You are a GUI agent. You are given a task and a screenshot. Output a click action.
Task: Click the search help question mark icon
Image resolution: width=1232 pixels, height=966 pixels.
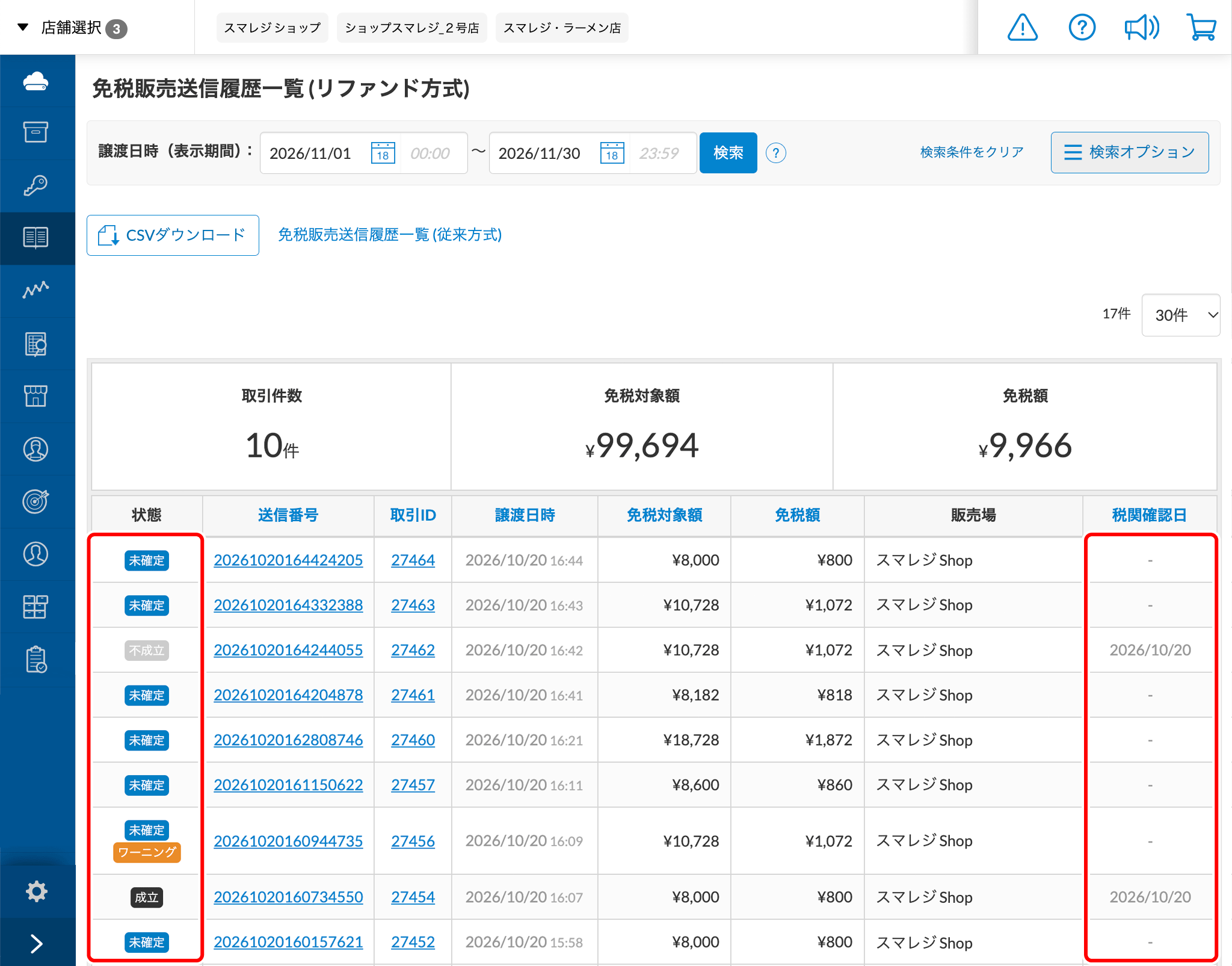pyautogui.click(x=776, y=153)
